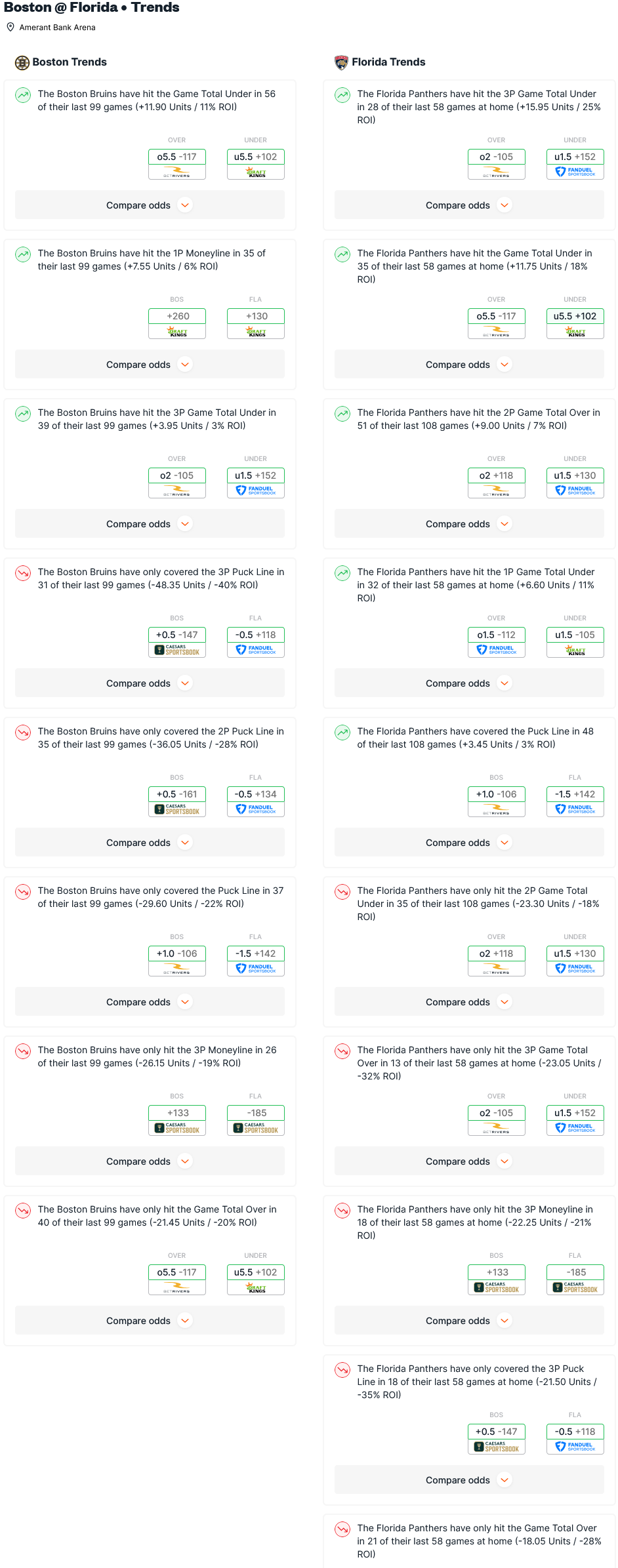The image size is (618, 1568).
Task: Click FanDuel logo under Panthers 3P u1.5 +152
Action: [575, 172]
